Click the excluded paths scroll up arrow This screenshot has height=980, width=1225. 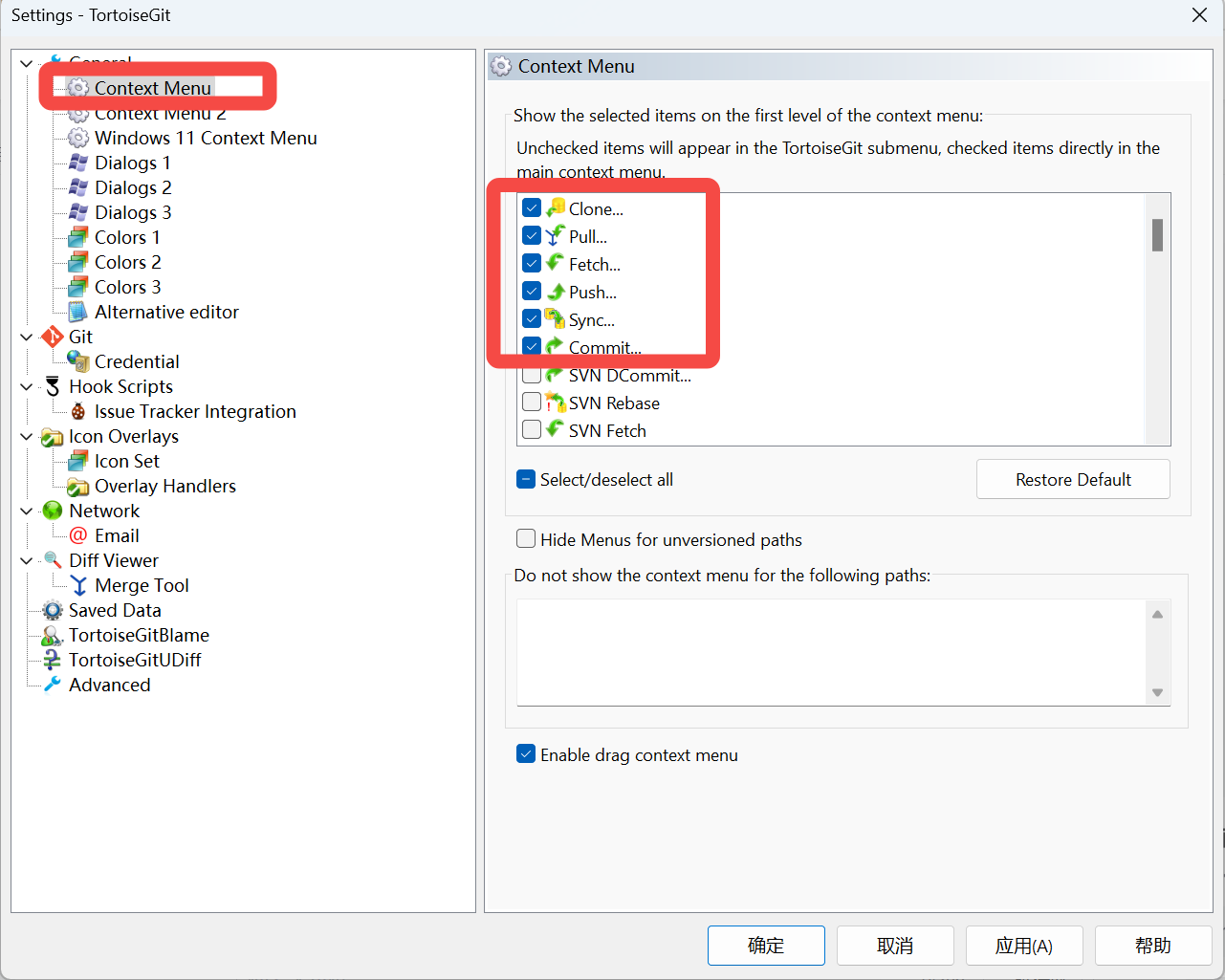tap(1157, 614)
